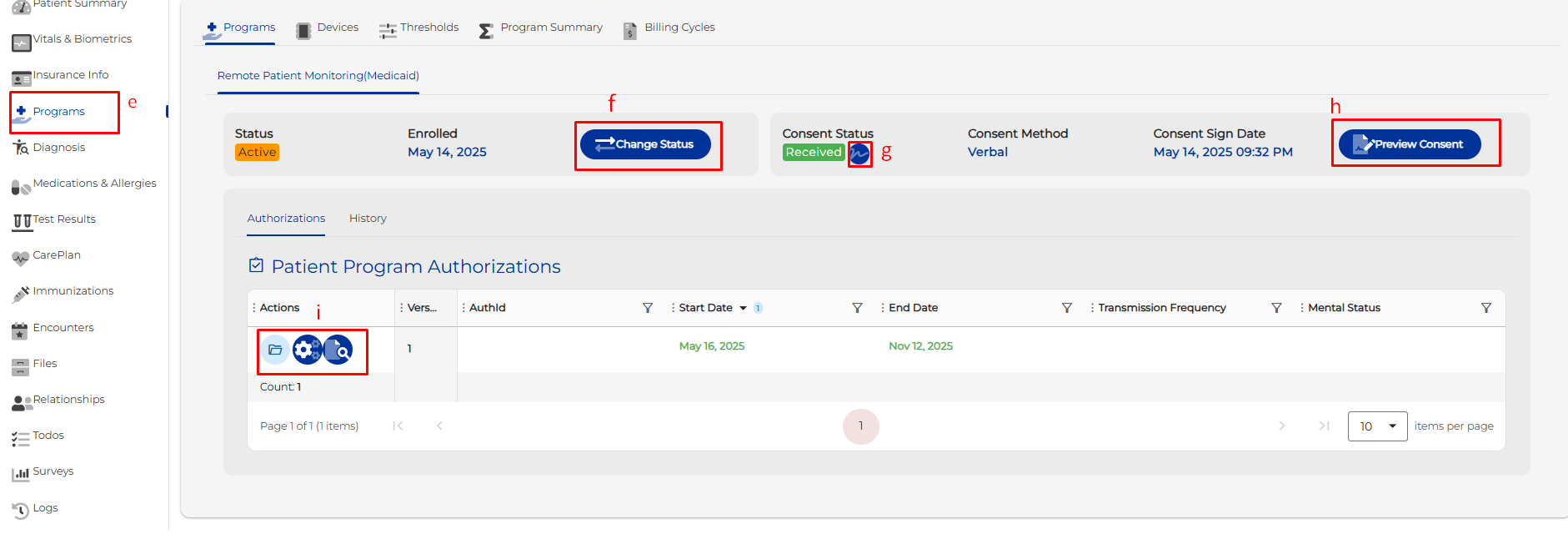Click the Immunizations syringe icon

coord(21,294)
